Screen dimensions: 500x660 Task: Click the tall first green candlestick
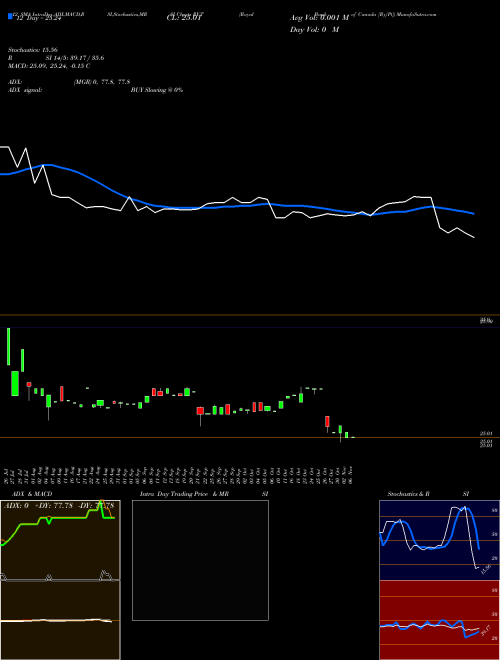pos(8,346)
